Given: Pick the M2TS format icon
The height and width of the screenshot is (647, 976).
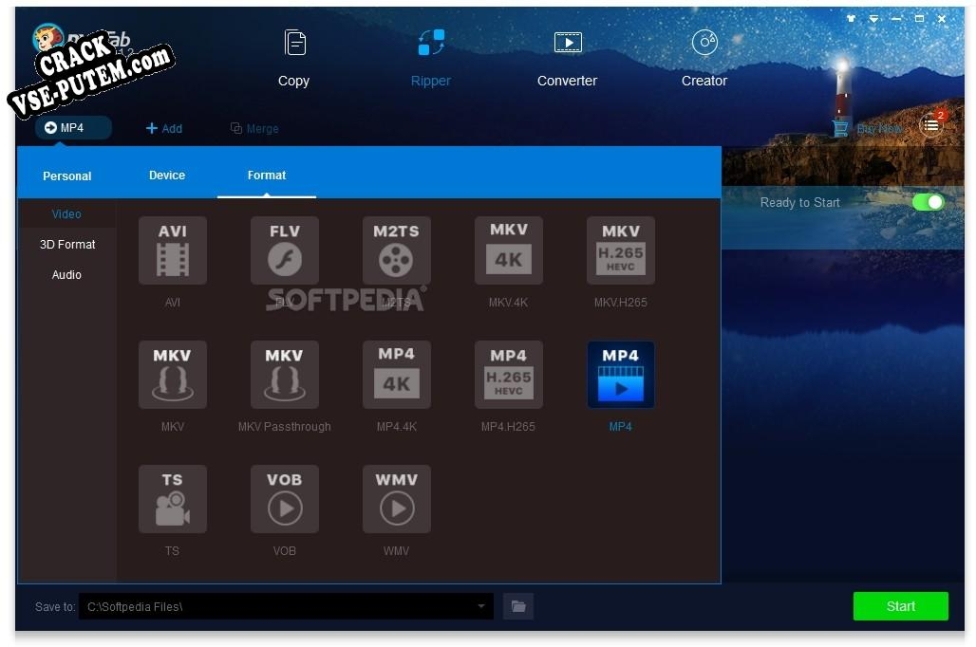Looking at the screenshot, I should (x=396, y=251).
